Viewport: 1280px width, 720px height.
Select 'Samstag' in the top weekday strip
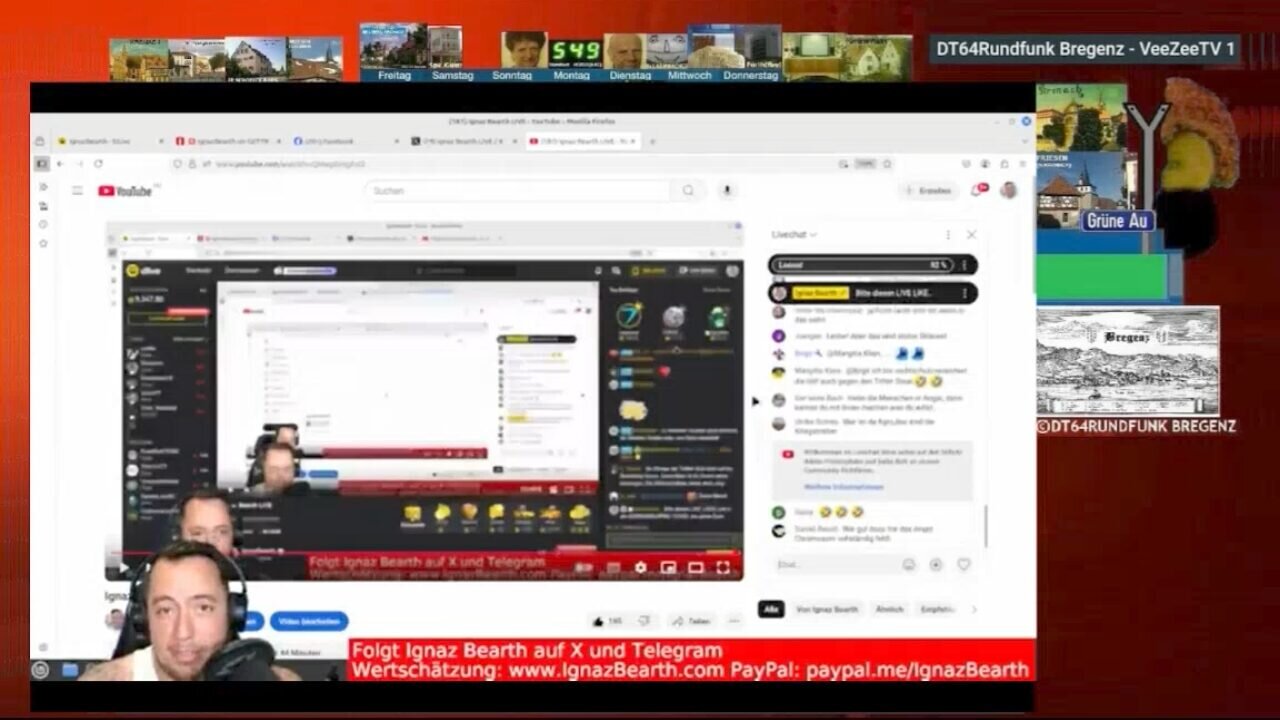click(453, 75)
